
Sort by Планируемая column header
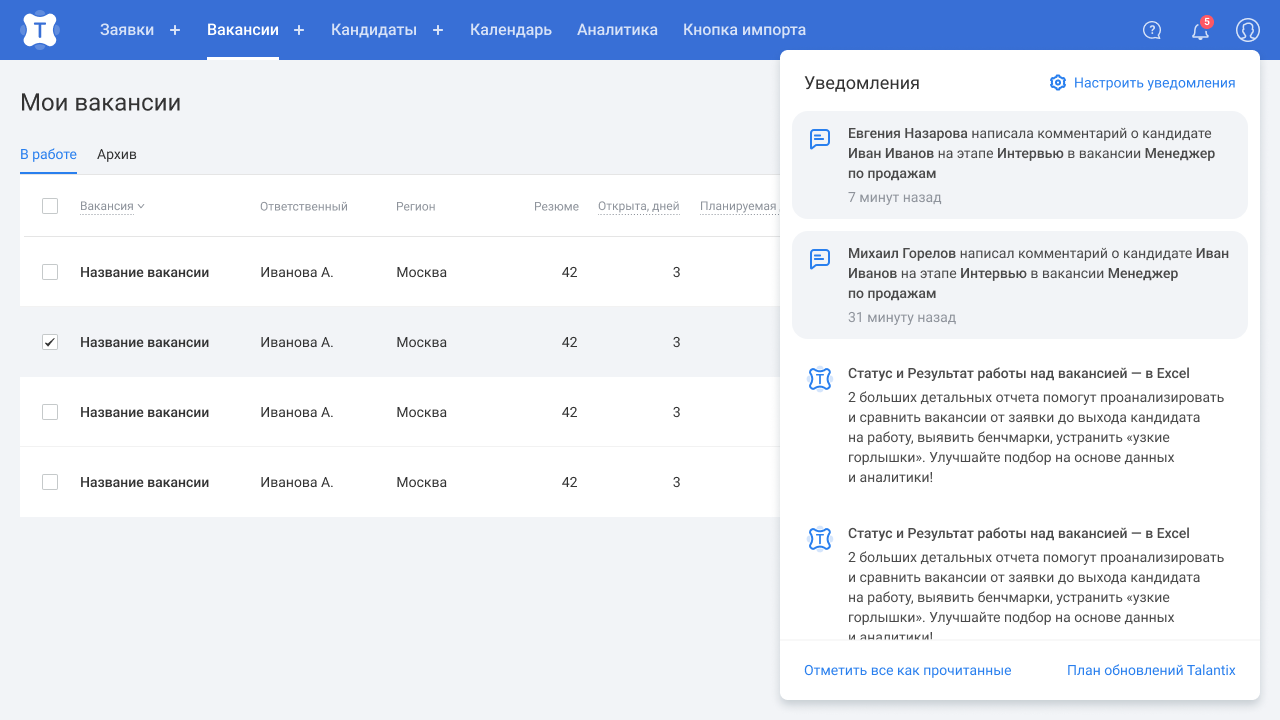(738, 206)
